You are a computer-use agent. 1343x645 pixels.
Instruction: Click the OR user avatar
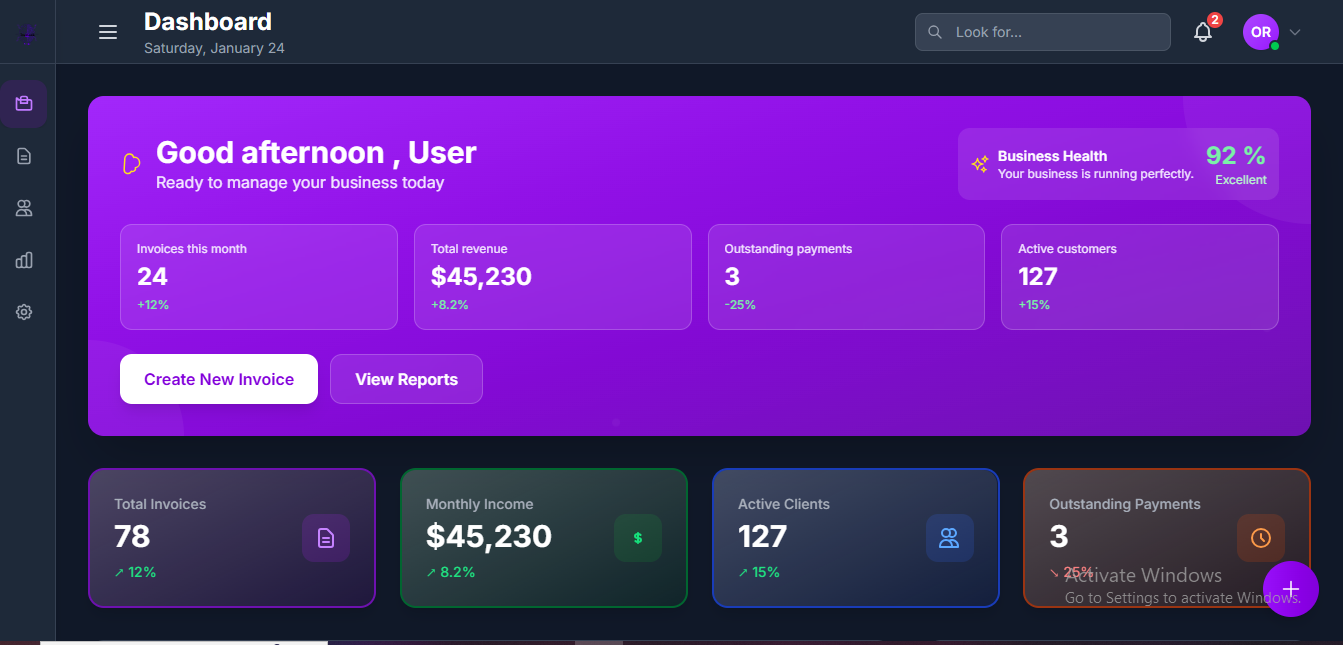[x=1260, y=32]
